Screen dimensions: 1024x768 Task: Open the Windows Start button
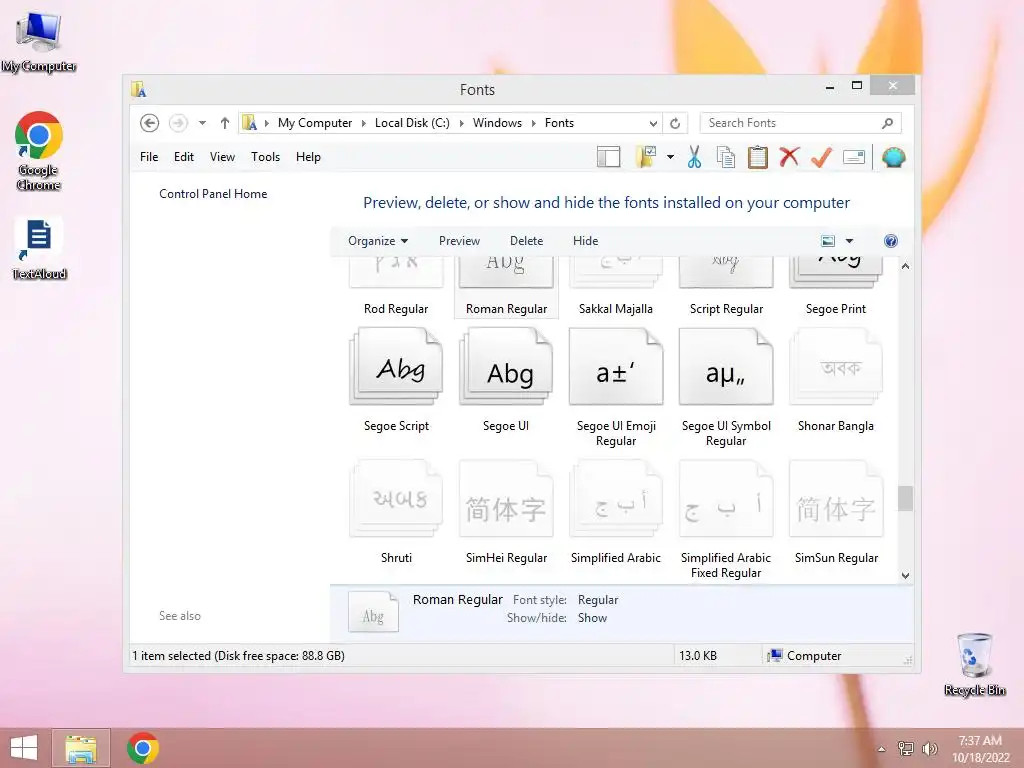[x=24, y=748]
